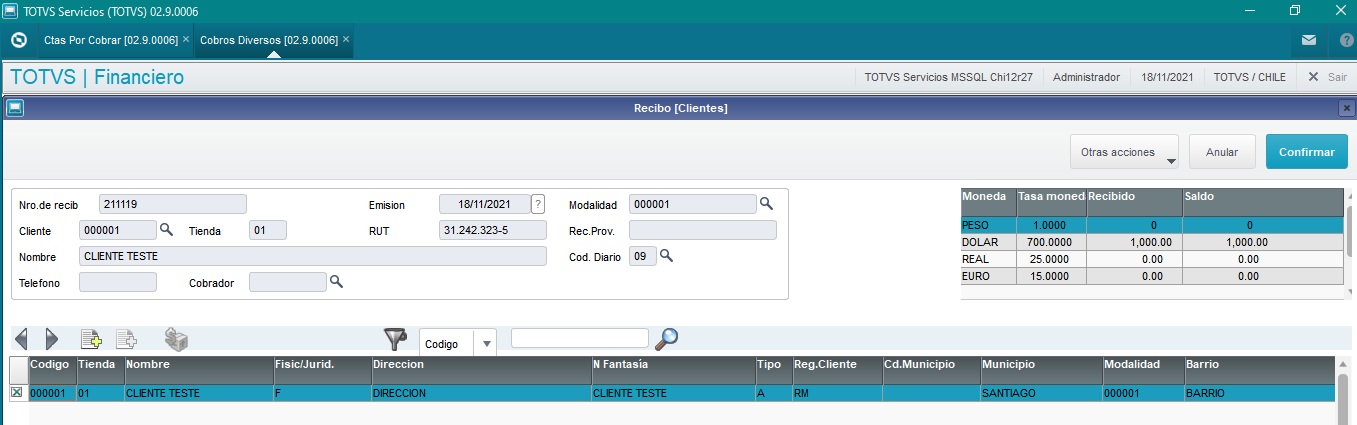
Task: Click the Sair exit button
Action: pyautogui.click(x=1328, y=77)
